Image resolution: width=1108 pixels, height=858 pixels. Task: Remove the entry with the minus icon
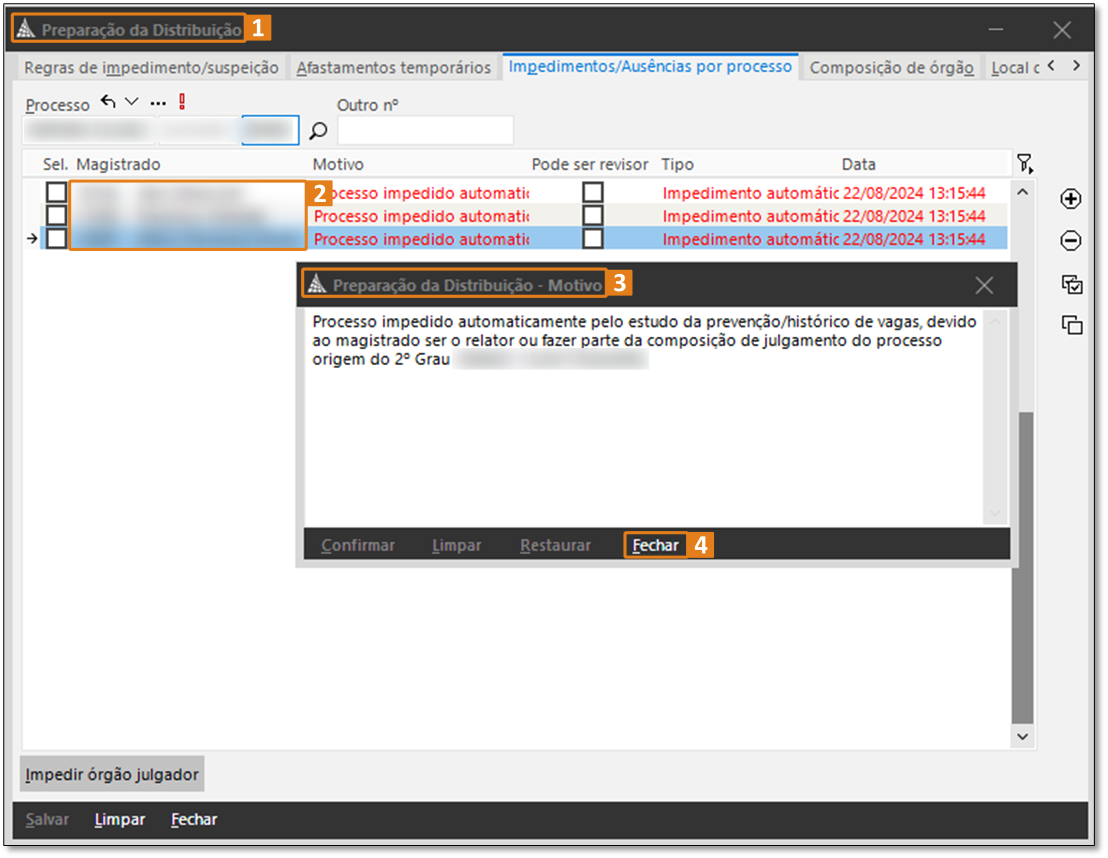(x=1071, y=241)
